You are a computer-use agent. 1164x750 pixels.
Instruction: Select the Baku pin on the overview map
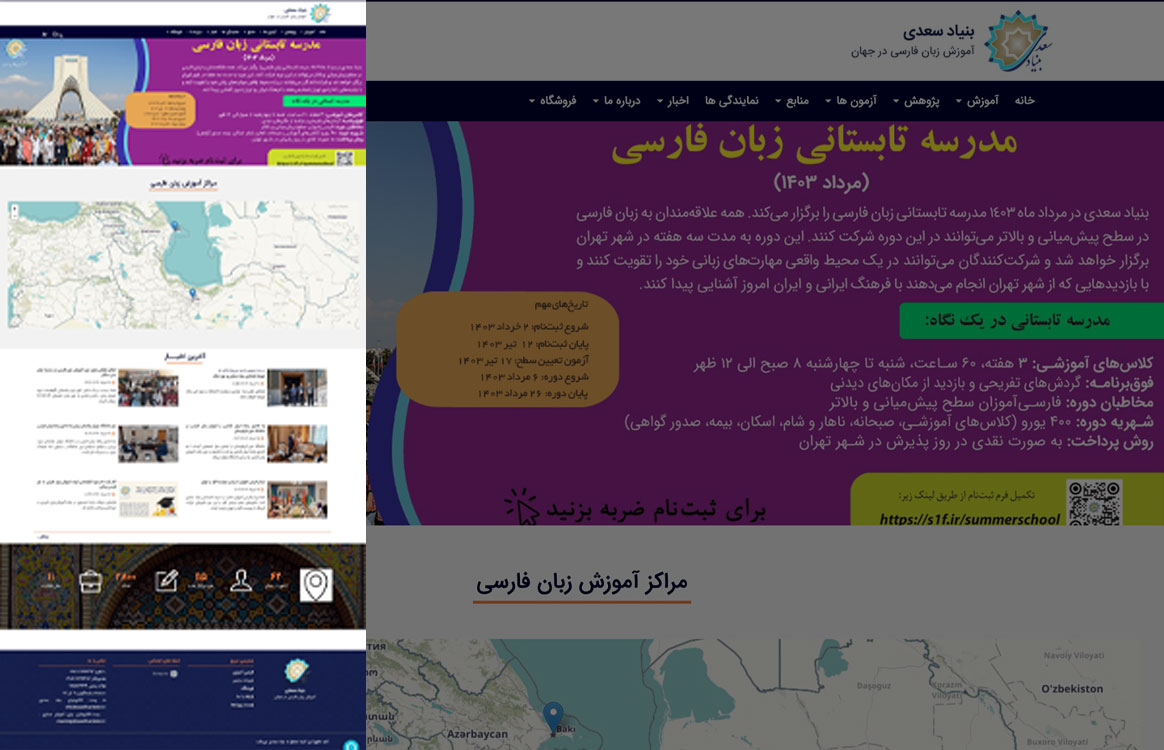coord(174,225)
